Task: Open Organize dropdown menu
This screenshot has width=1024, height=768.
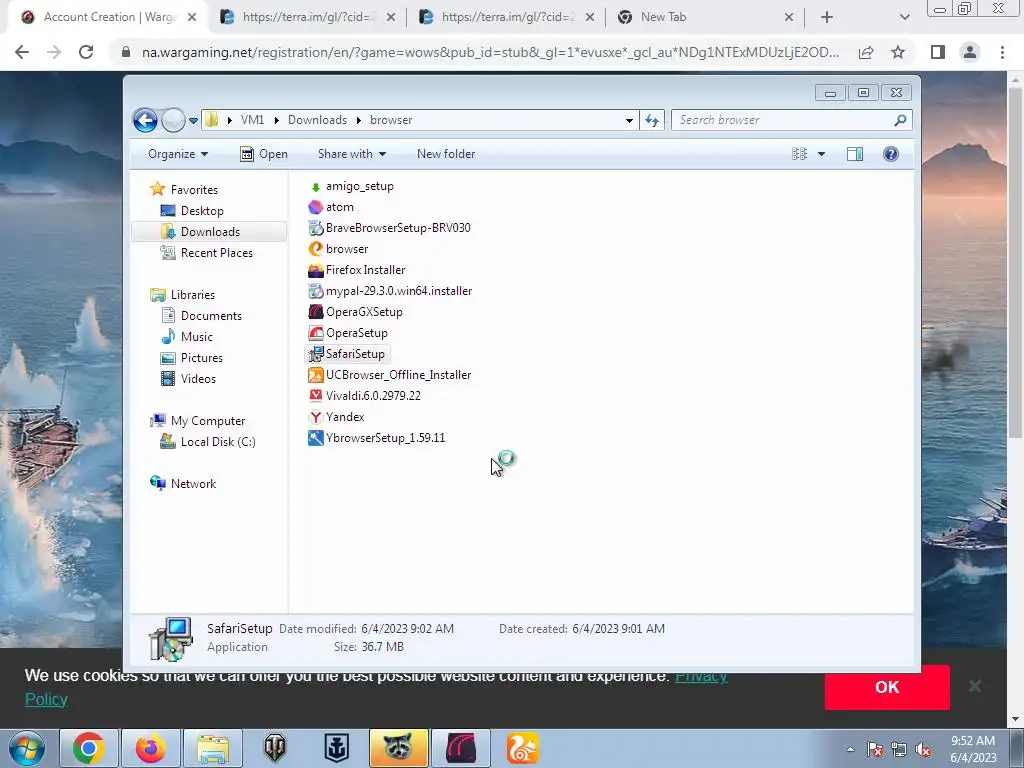Action: pyautogui.click(x=178, y=154)
